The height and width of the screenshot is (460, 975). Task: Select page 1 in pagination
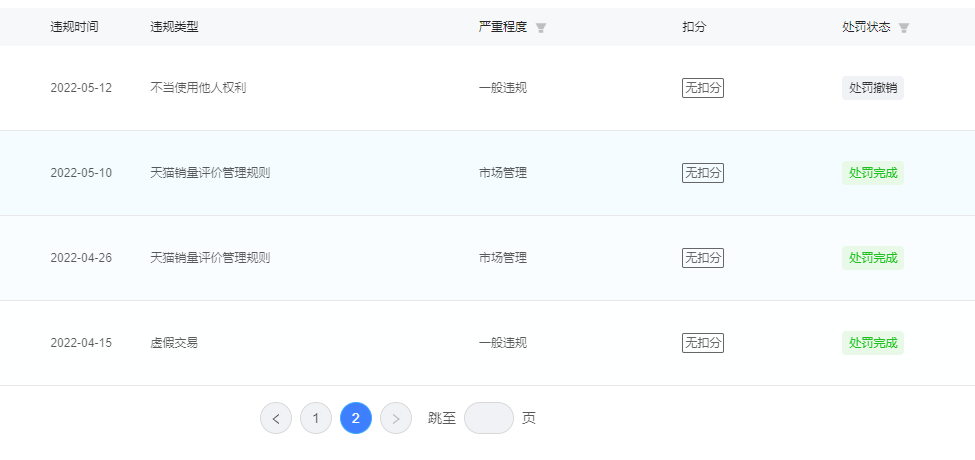[316, 418]
